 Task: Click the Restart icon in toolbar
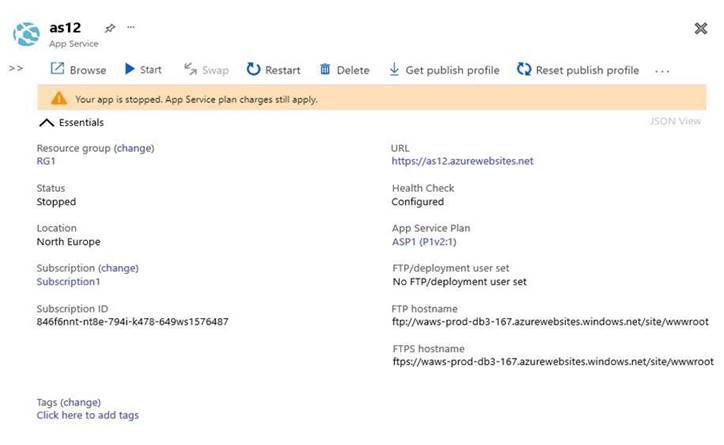pos(254,70)
